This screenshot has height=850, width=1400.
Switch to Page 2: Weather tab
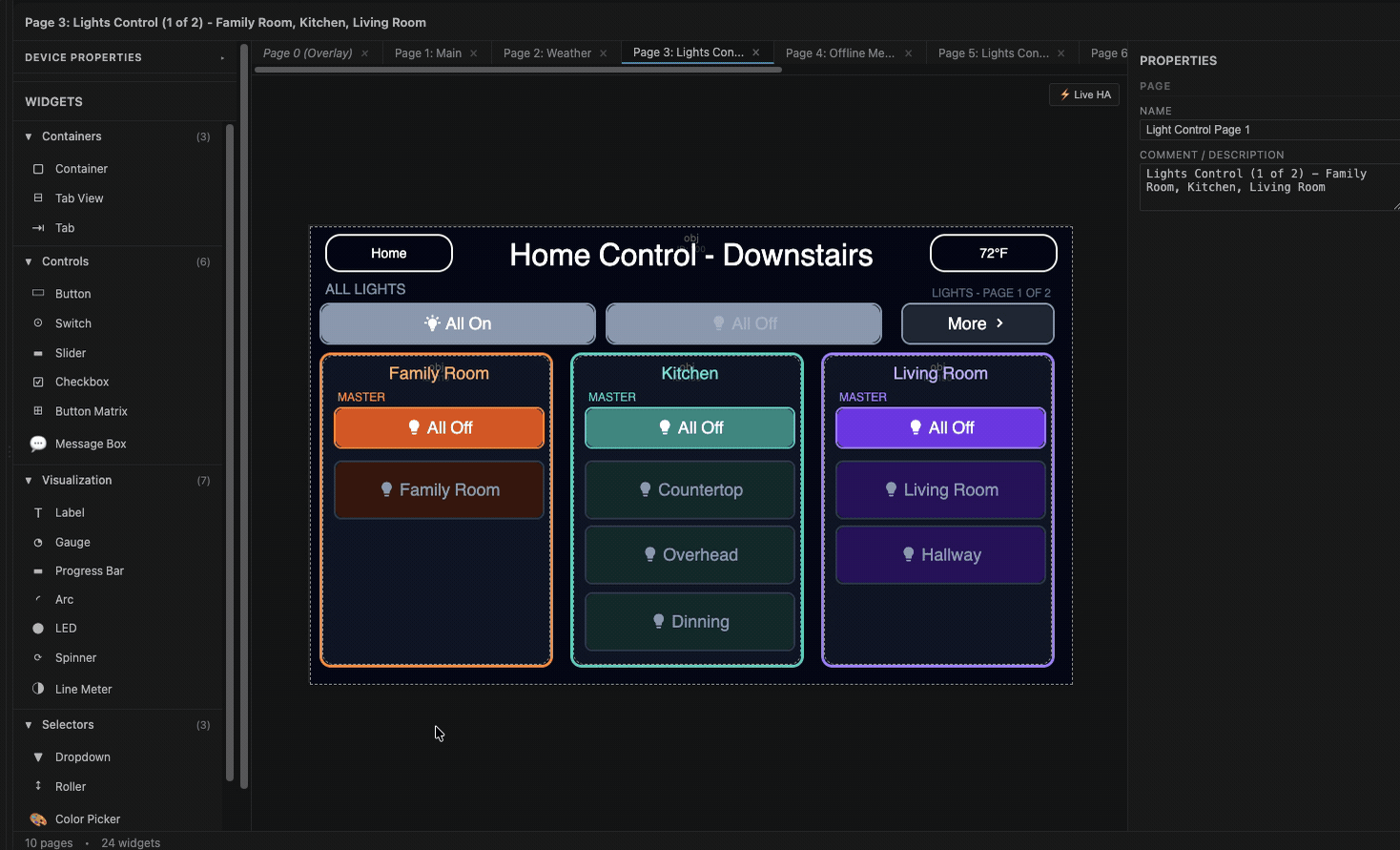547,53
